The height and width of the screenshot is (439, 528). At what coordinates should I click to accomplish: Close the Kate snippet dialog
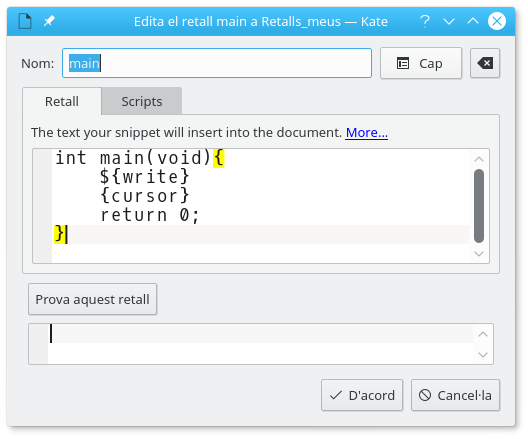[497, 21]
